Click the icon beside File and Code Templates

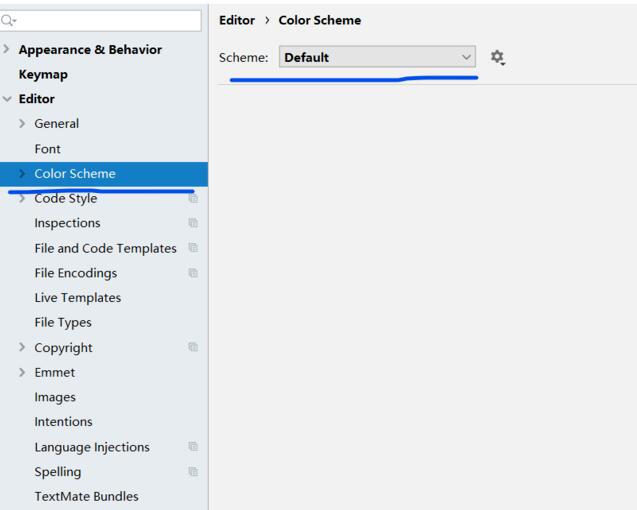point(193,248)
